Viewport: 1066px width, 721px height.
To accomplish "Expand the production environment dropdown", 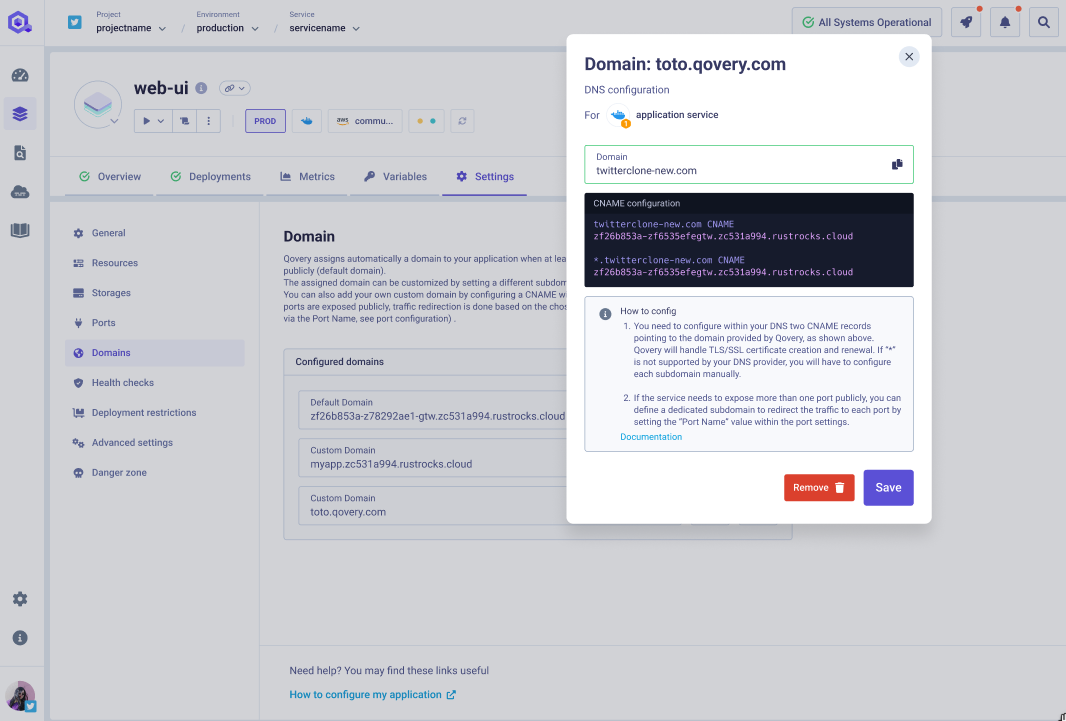I will pyautogui.click(x=228, y=29).
